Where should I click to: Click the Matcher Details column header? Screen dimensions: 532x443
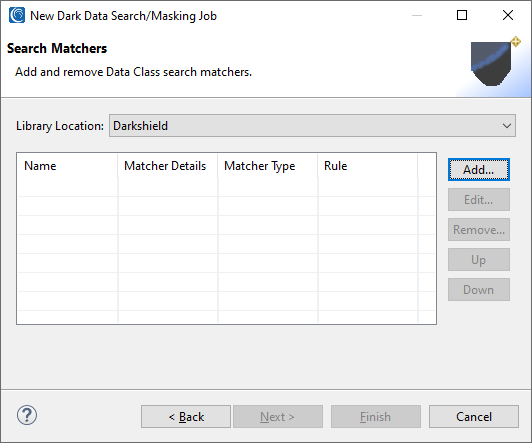pyautogui.click(x=168, y=166)
